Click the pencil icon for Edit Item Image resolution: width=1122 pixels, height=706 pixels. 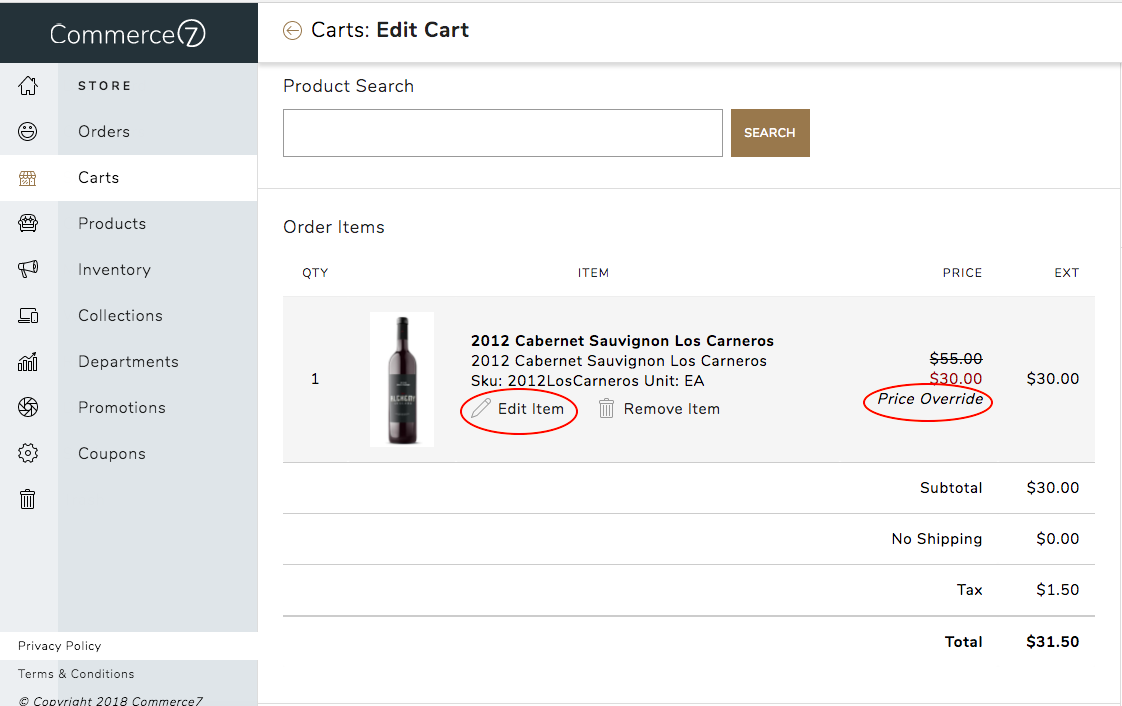(x=481, y=408)
